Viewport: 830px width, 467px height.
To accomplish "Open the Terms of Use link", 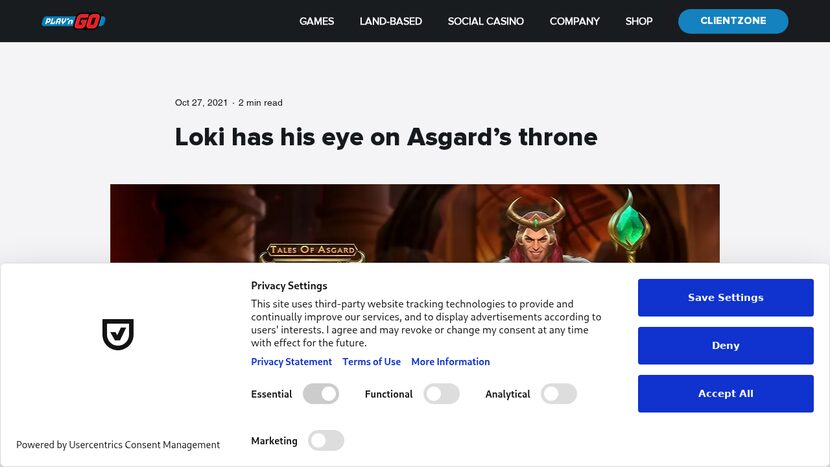I will pyautogui.click(x=371, y=362).
